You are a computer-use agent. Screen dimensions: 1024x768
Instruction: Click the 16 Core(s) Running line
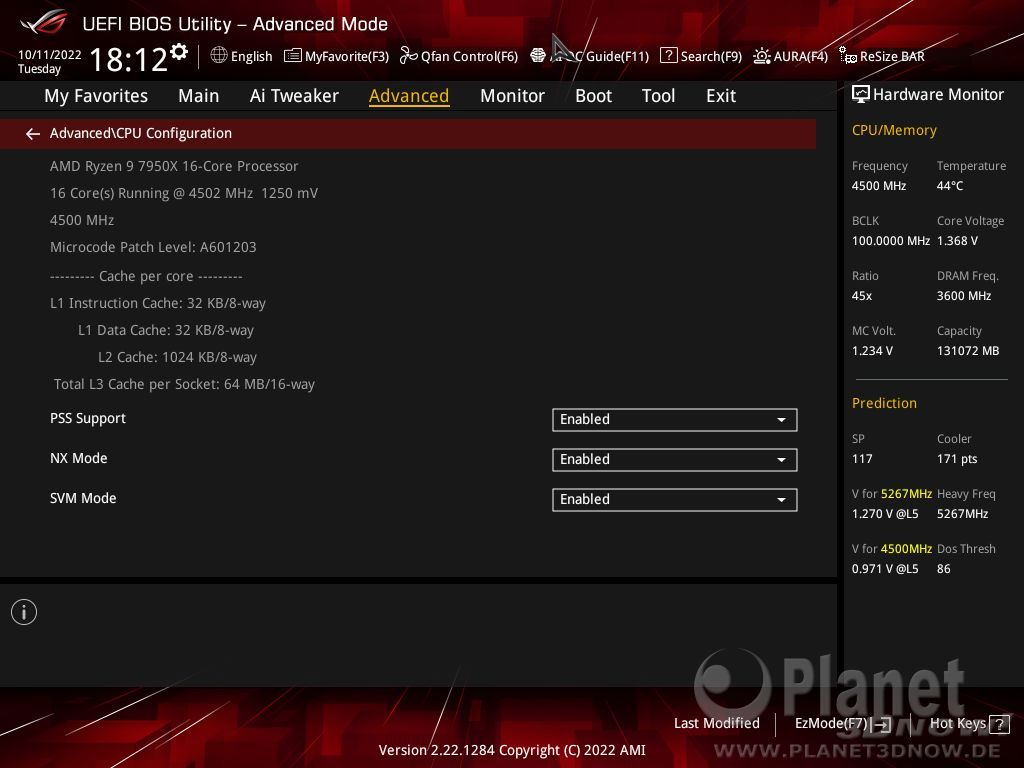pyautogui.click(x=184, y=193)
